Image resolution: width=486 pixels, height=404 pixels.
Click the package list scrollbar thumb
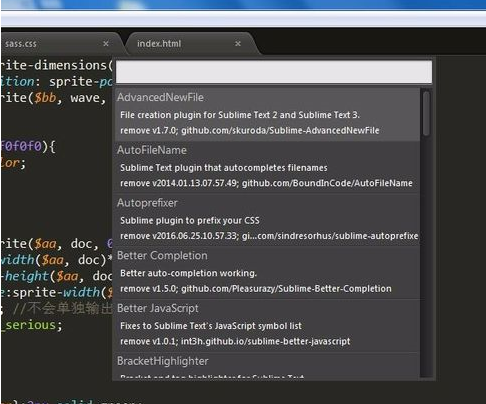pyautogui.click(x=426, y=114)
